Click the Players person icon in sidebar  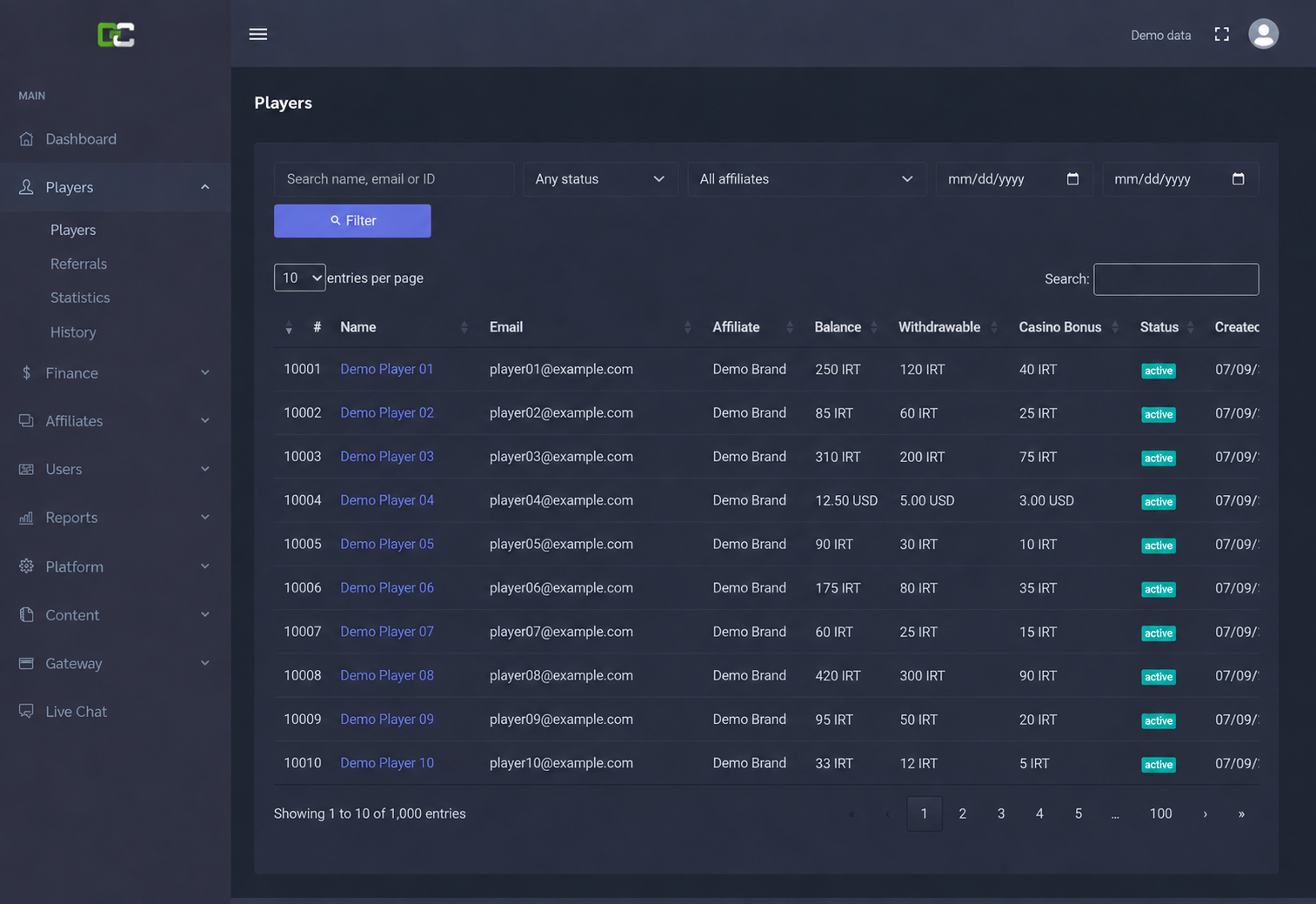tap(26, 187)
